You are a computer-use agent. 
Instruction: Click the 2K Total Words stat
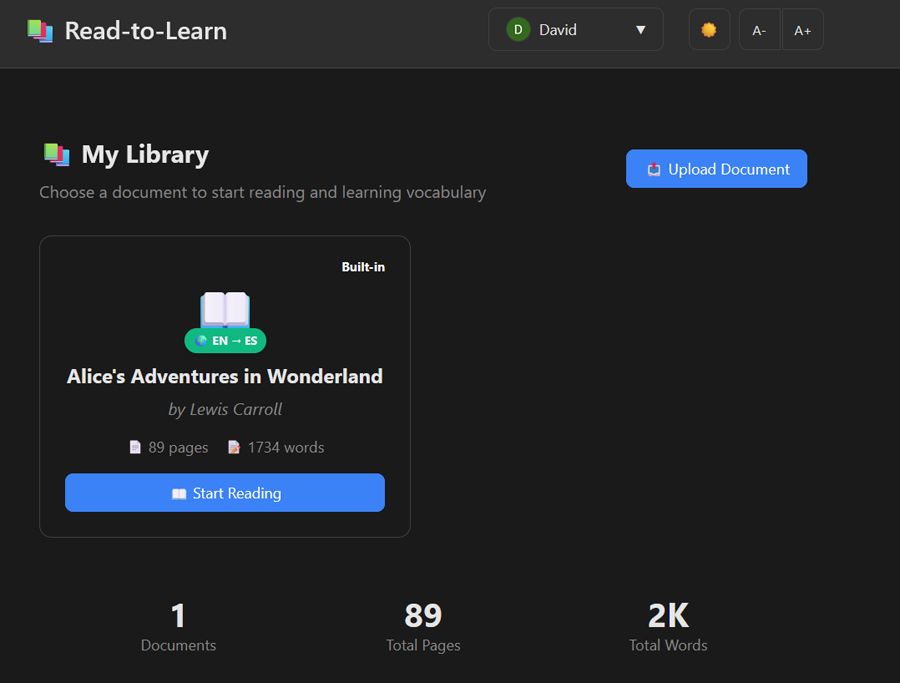667,625
